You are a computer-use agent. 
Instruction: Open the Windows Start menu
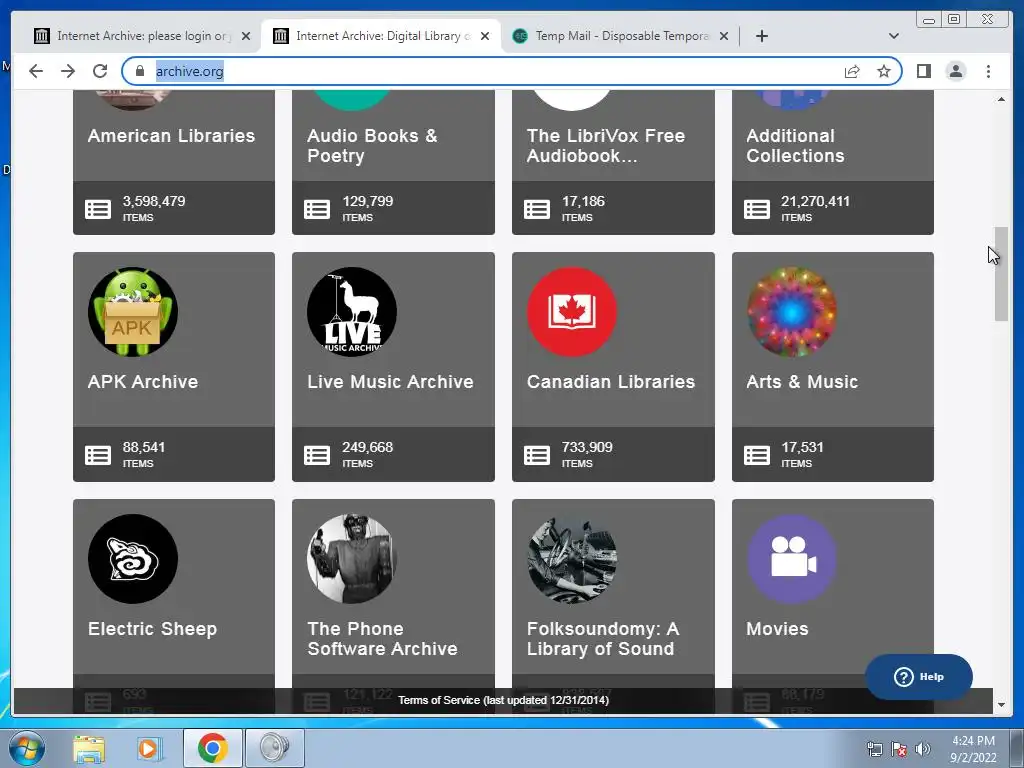tap(26, 748)
